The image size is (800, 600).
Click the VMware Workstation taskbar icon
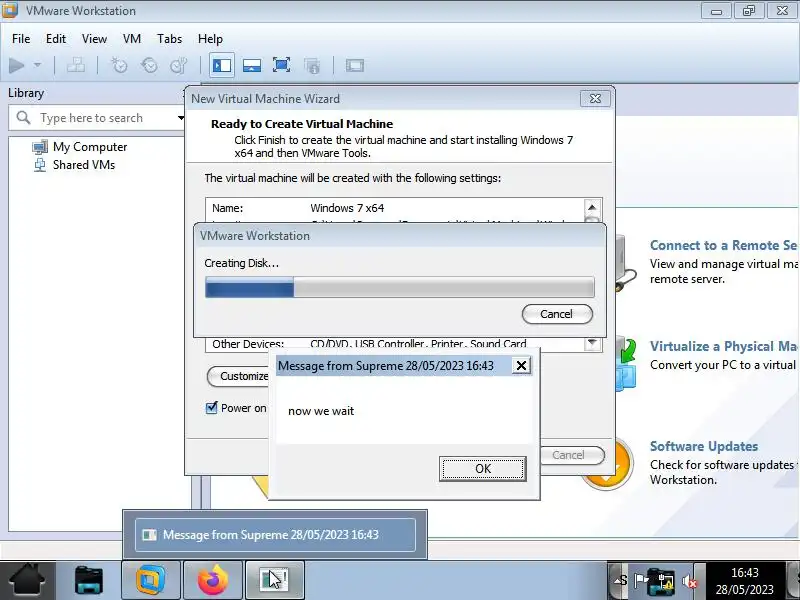(150, 580)
